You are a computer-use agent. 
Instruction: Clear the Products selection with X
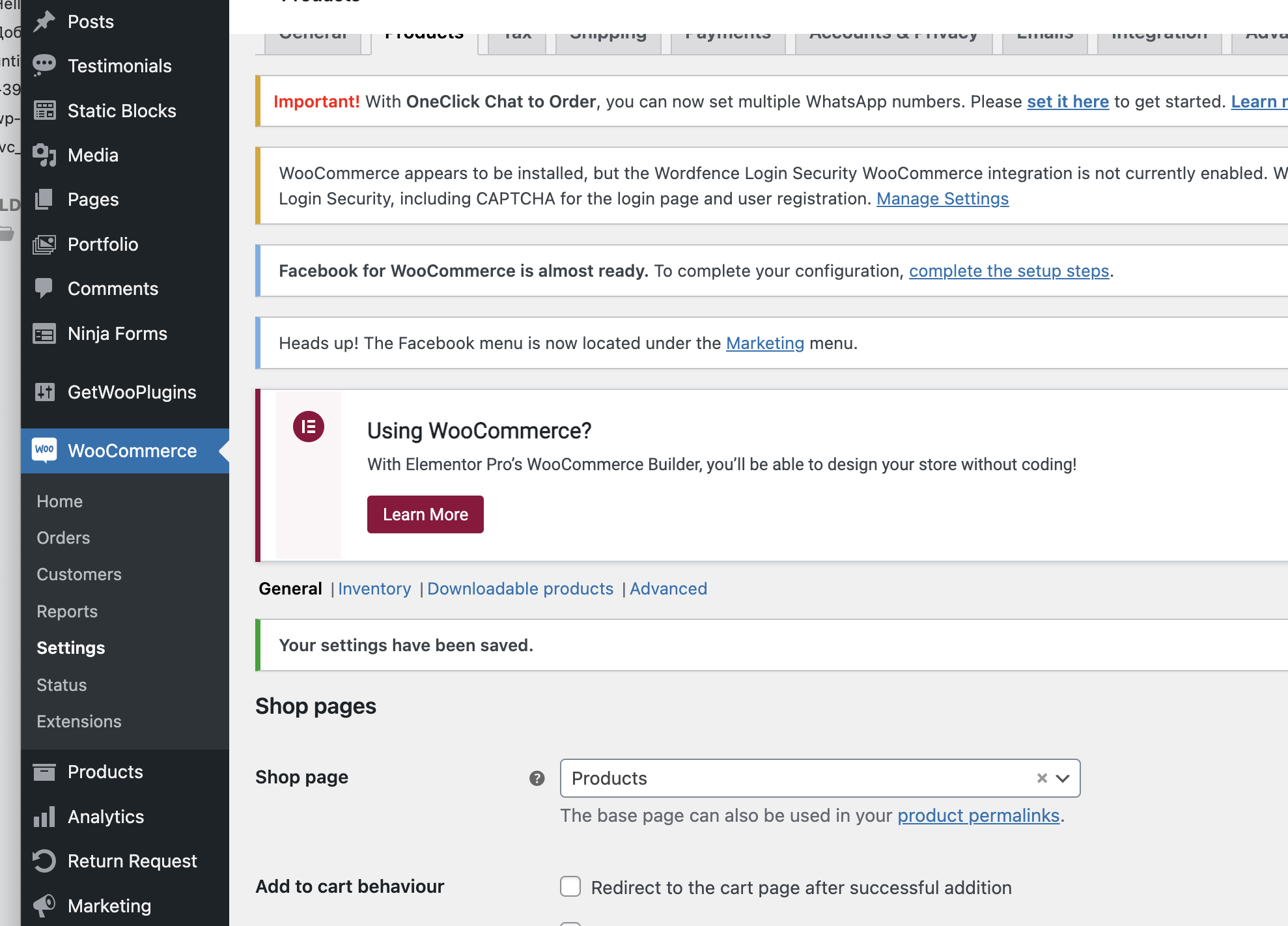tap(1042, 778)
